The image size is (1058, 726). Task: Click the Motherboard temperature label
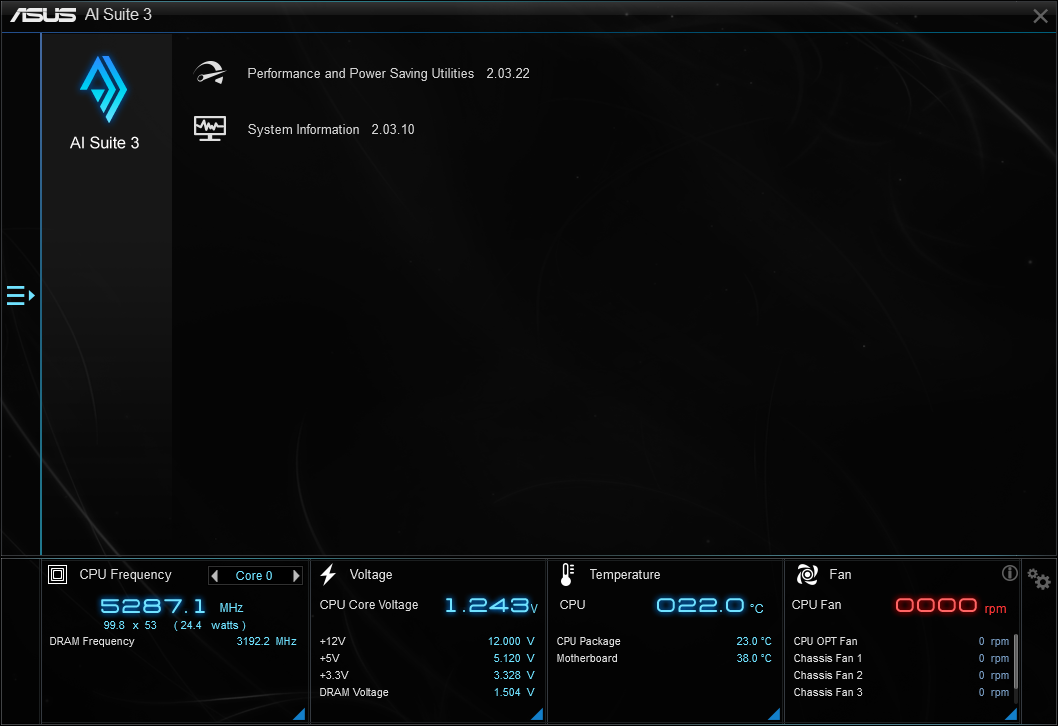click(x=586, y=658)
